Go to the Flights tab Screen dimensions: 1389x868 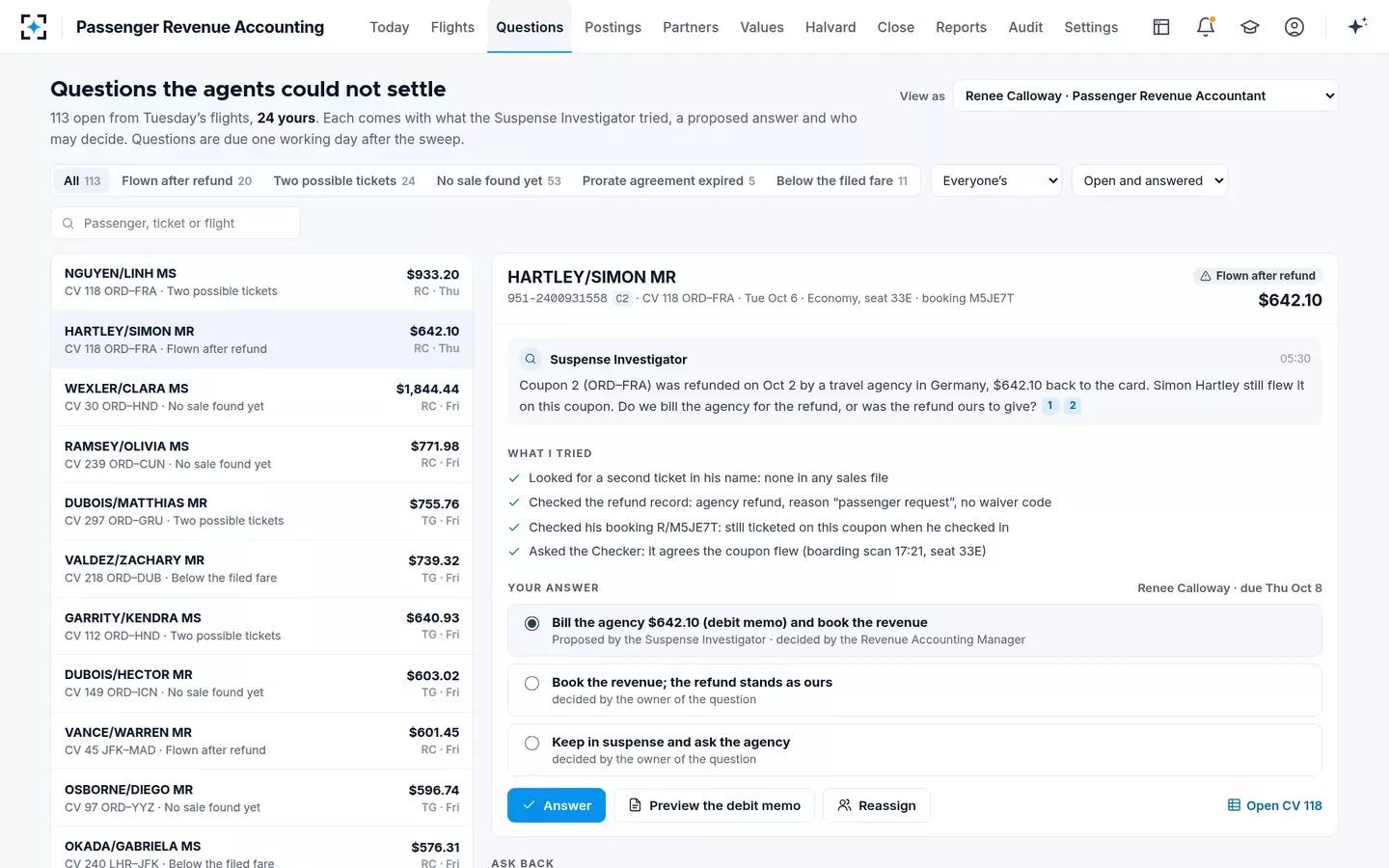click(x=452, y=27)
